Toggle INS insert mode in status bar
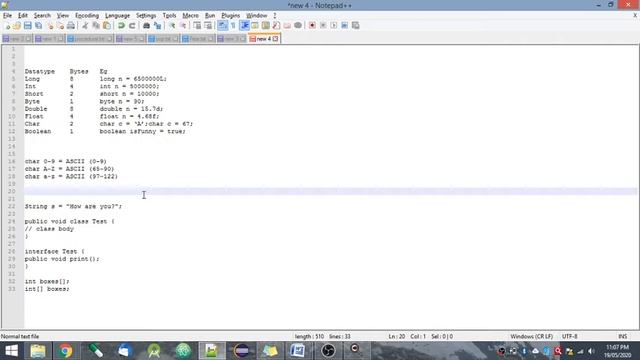The height and width of the screenshot is (360, 640). (622, 337)
